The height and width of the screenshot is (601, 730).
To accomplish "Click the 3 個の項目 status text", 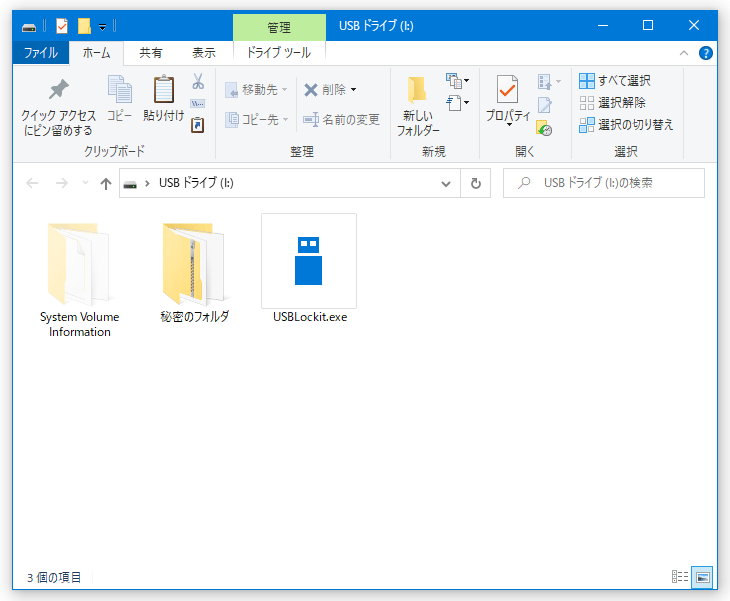I will pos(54,578).
